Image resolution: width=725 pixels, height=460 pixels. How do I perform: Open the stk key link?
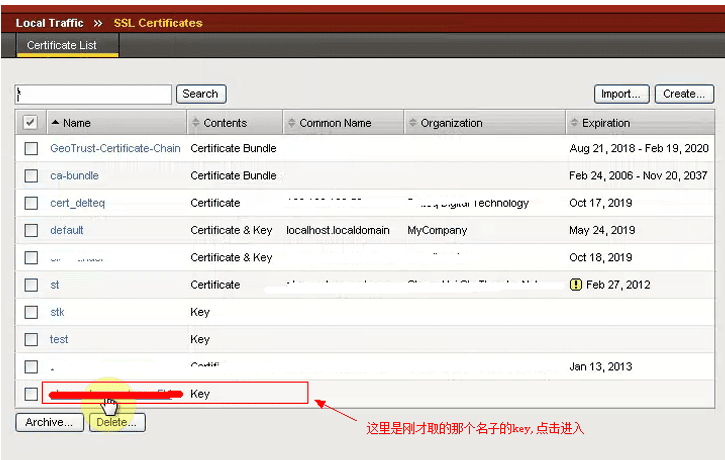point(57,312)
